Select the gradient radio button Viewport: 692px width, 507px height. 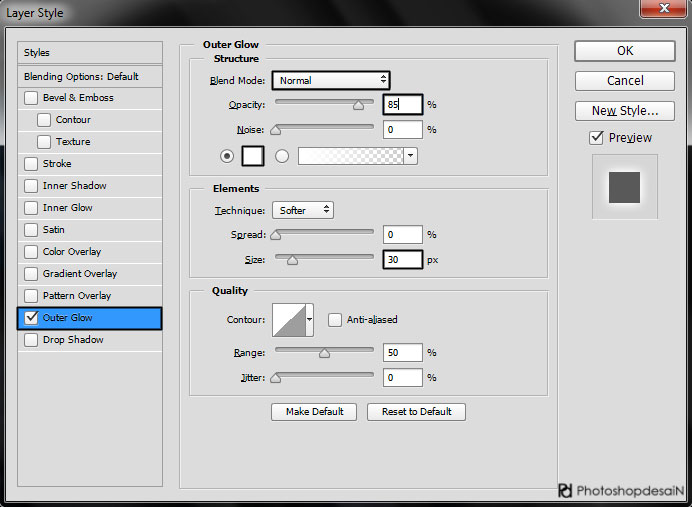[x=282, y=156]
